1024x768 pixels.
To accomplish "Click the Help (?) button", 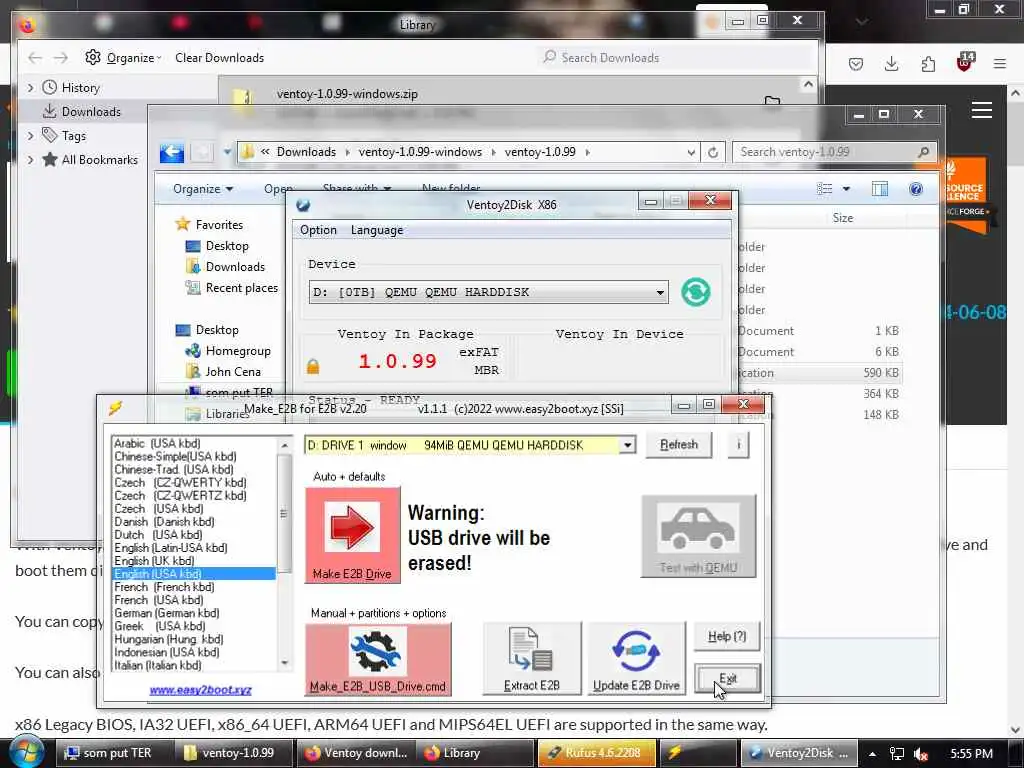I will tap(727, 636).
